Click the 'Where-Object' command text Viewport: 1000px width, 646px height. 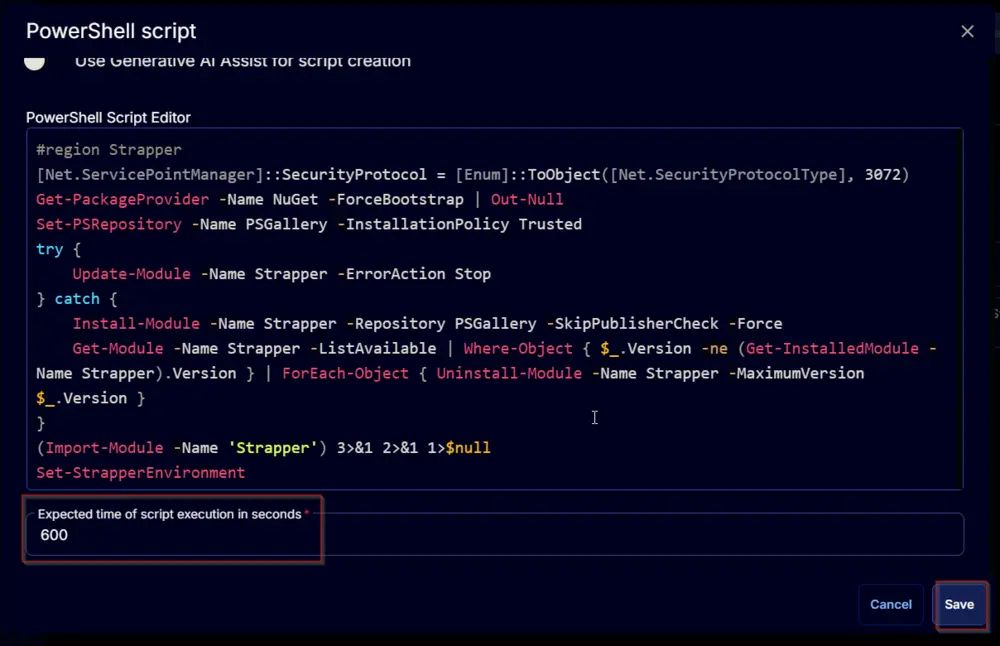(x=518, y=349)
